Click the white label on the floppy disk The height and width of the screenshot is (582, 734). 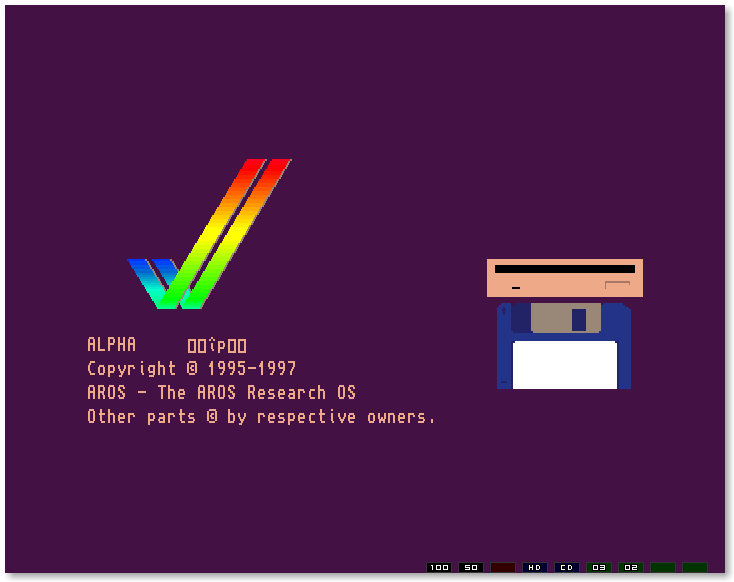(564, 365)
